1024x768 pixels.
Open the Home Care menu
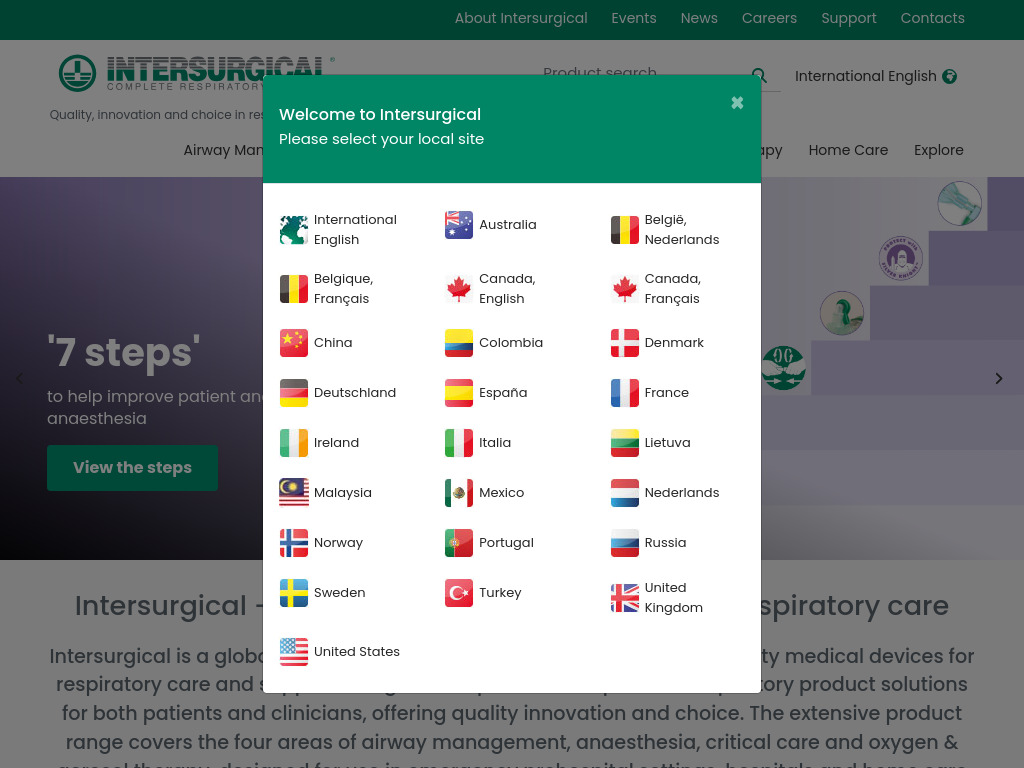pos(848,150)
